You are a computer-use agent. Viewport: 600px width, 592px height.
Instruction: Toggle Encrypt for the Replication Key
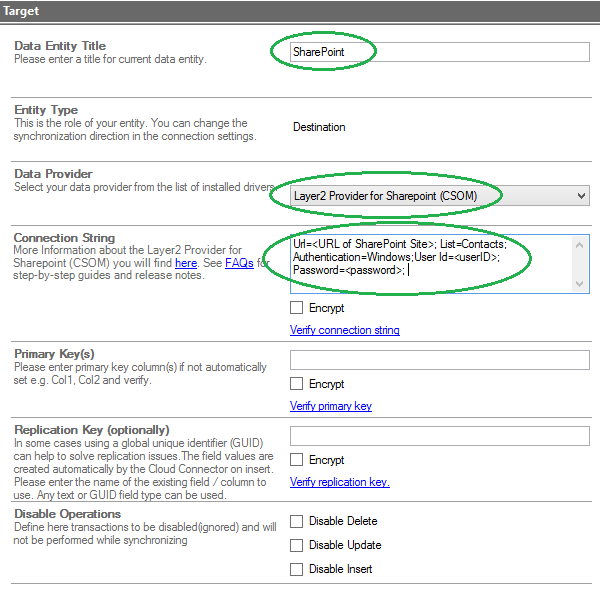[297, 460]
